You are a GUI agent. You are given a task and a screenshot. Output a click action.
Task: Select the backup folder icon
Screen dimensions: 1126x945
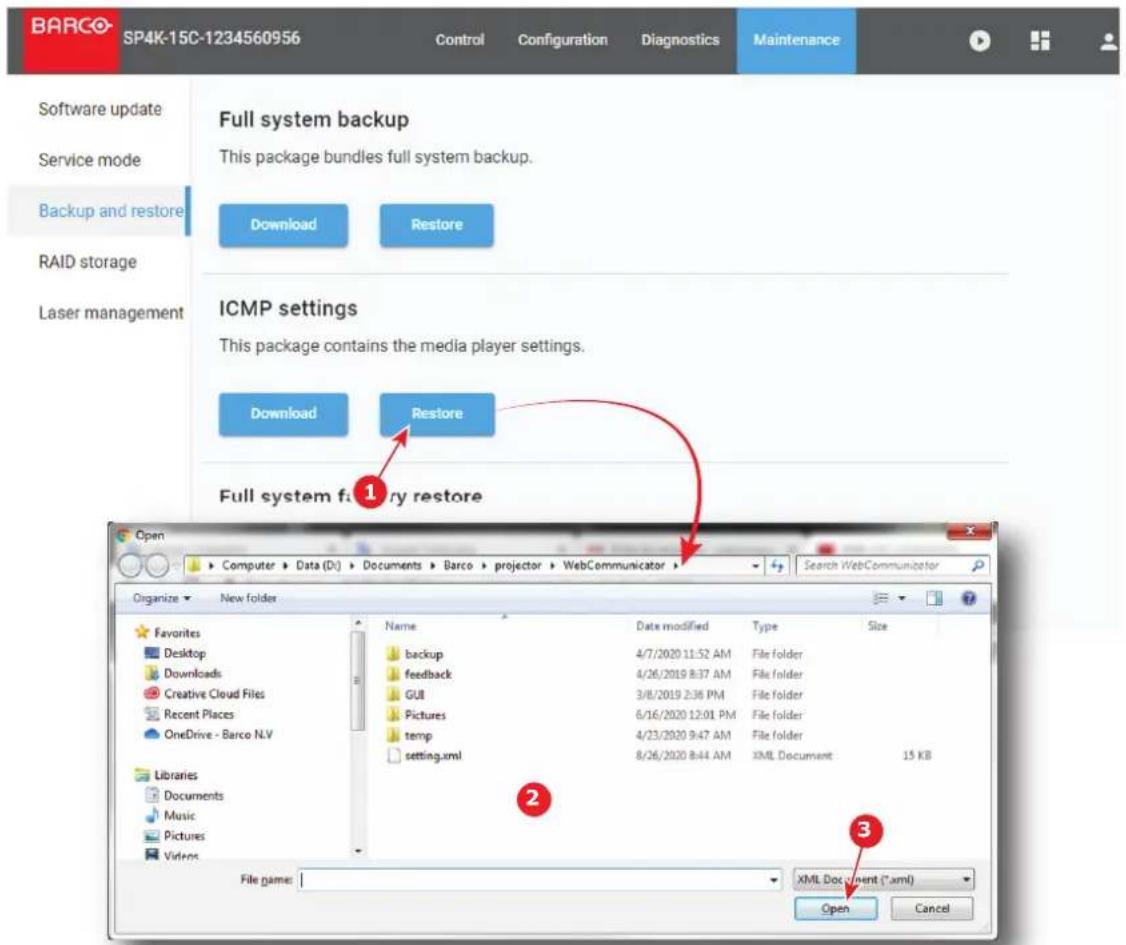tap(393, 653)
